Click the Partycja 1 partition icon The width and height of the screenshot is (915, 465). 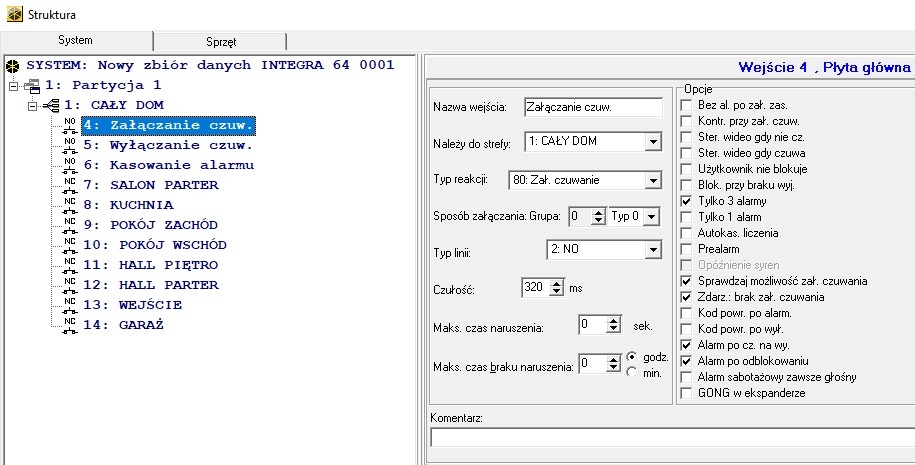[32, 86]
